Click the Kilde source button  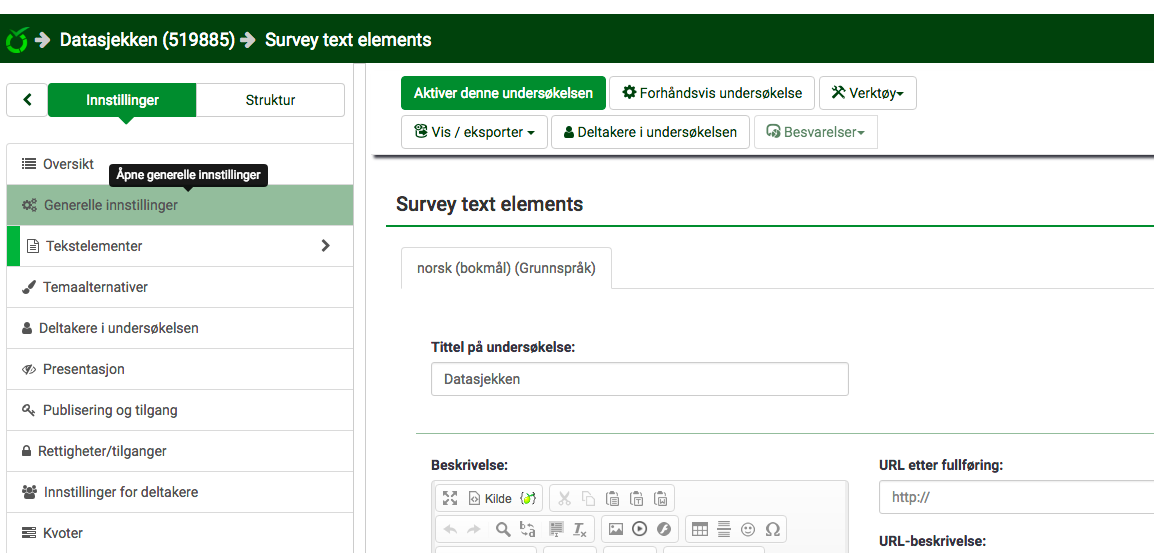490,498
